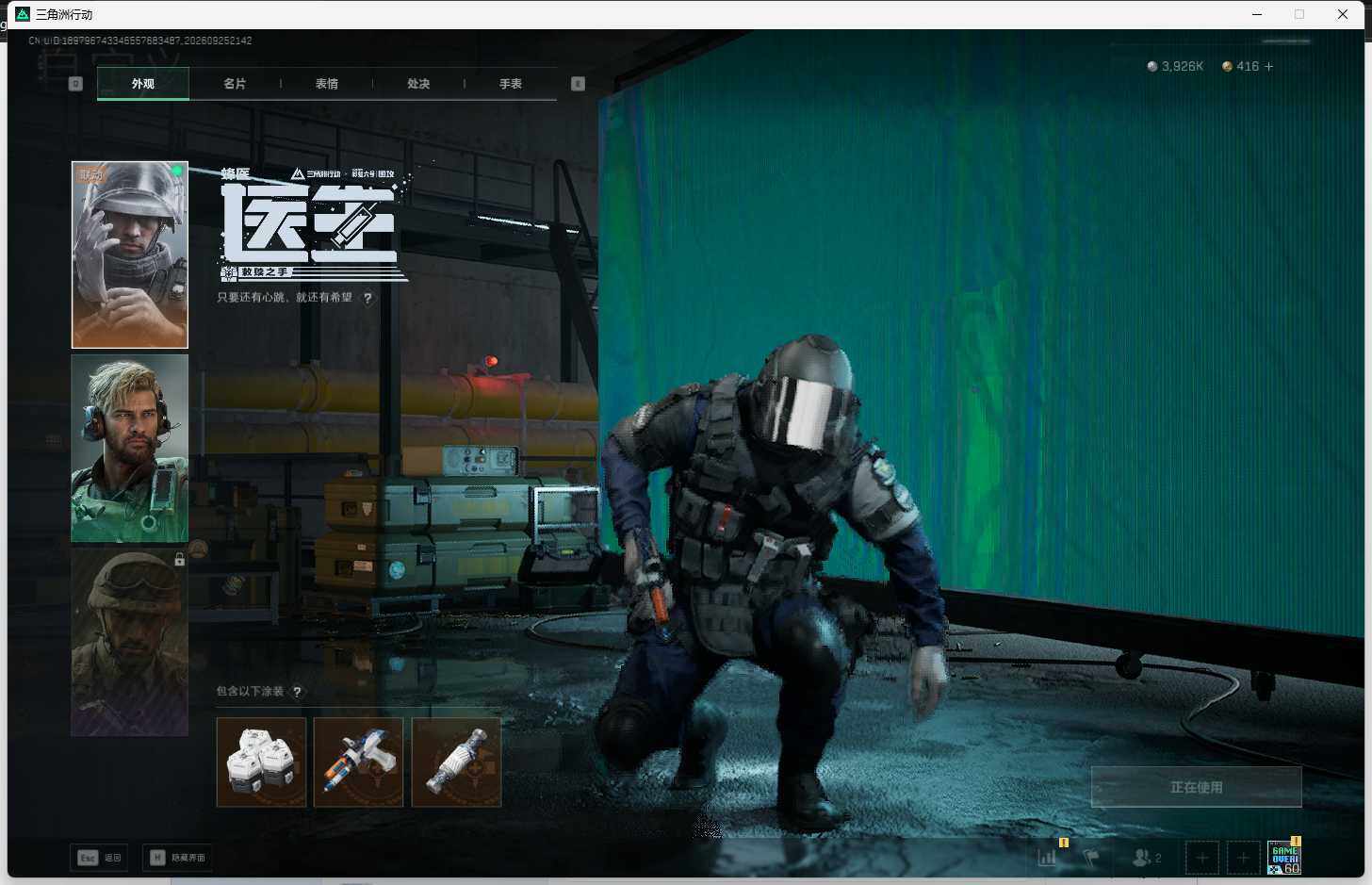Click the 蜂医 operator name label
Viewport: 1372px width, 885px height.
coord(236,173)
